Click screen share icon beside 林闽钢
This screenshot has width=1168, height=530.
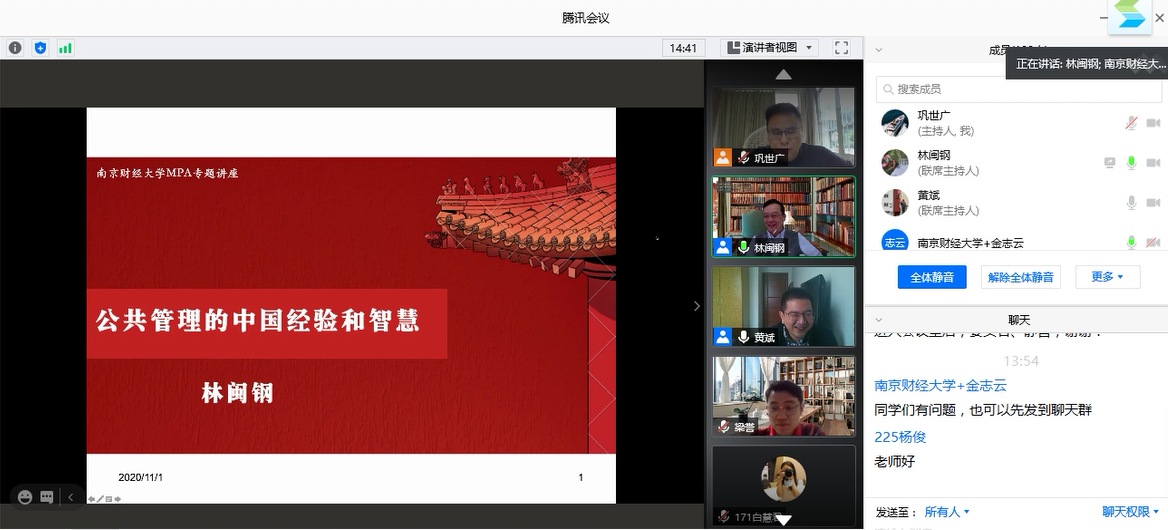tap(1109, 162)
